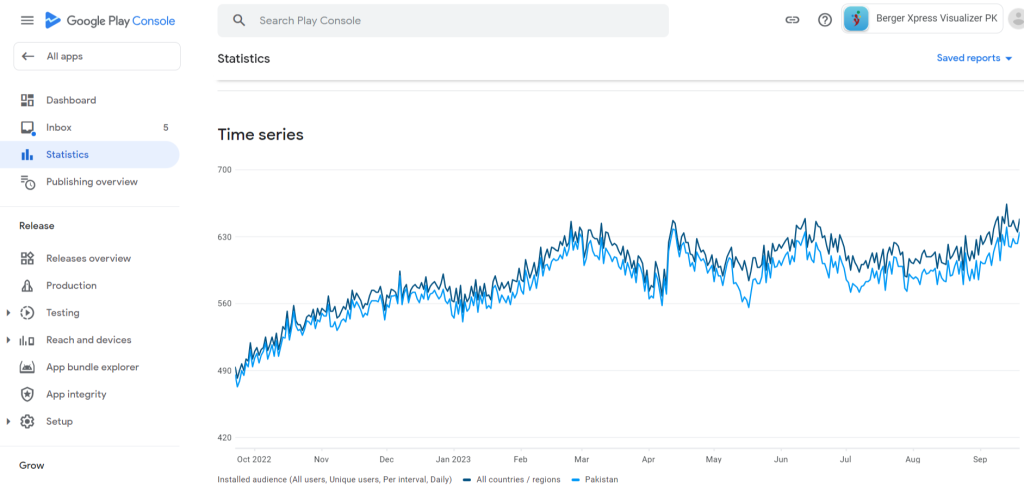Click the Dashboard icon in sidebar
1024x494 pixels.
(x=28, y=100)
